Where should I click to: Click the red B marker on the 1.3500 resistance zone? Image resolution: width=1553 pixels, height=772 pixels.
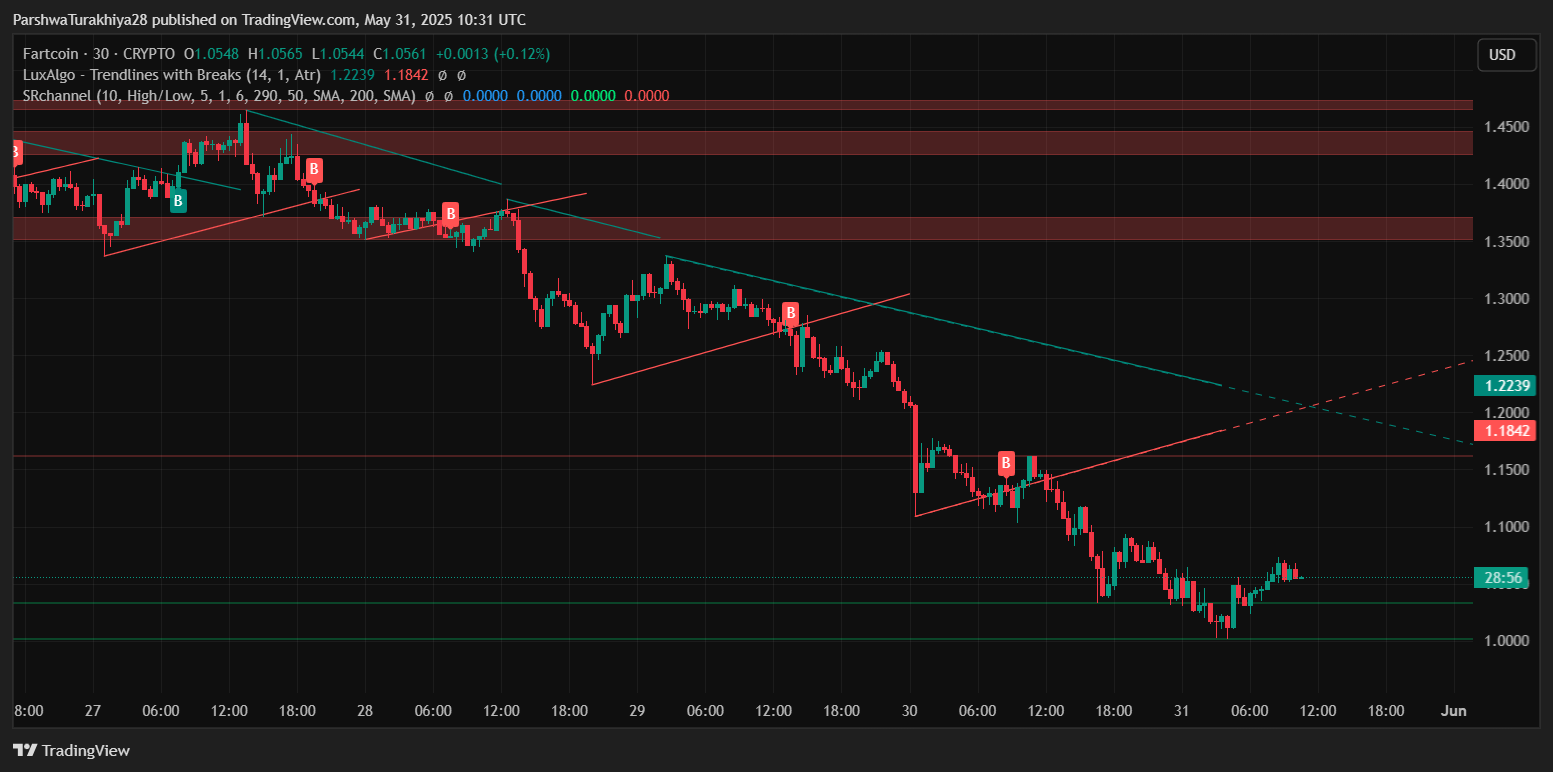pyautogui.click(x=451, y=213)
